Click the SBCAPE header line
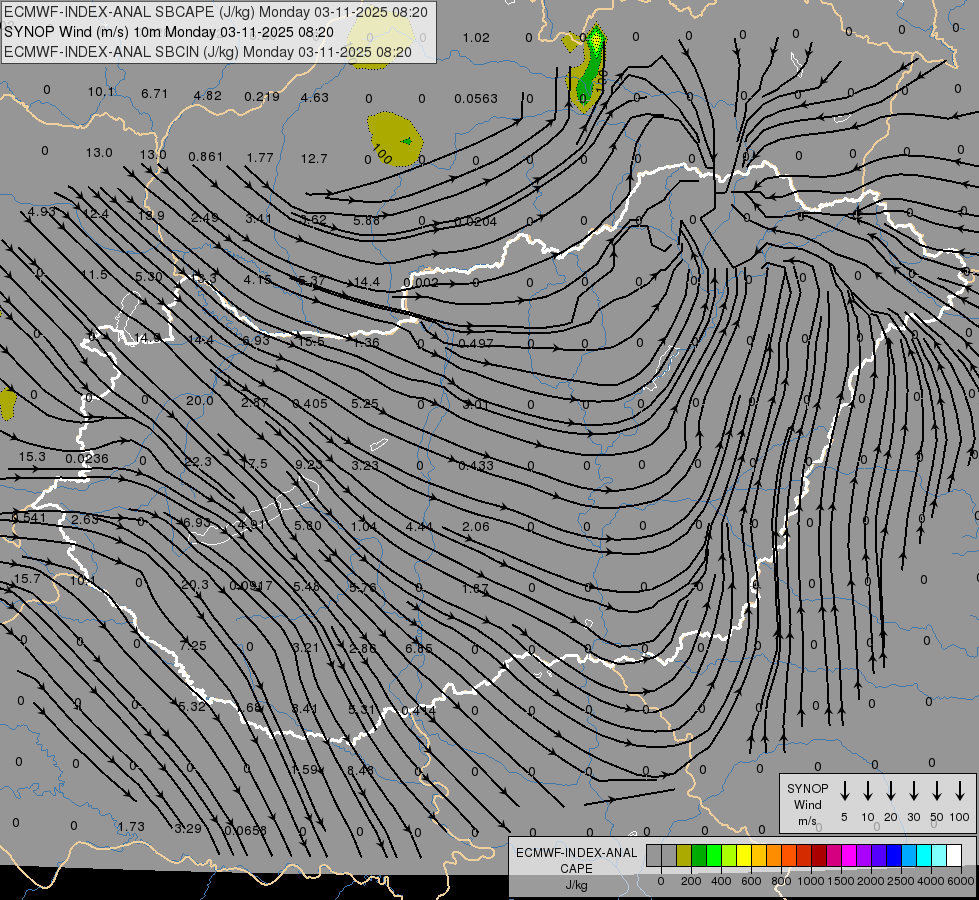The width and height of the screenshot is (979, 900). [x=215, y=12]
